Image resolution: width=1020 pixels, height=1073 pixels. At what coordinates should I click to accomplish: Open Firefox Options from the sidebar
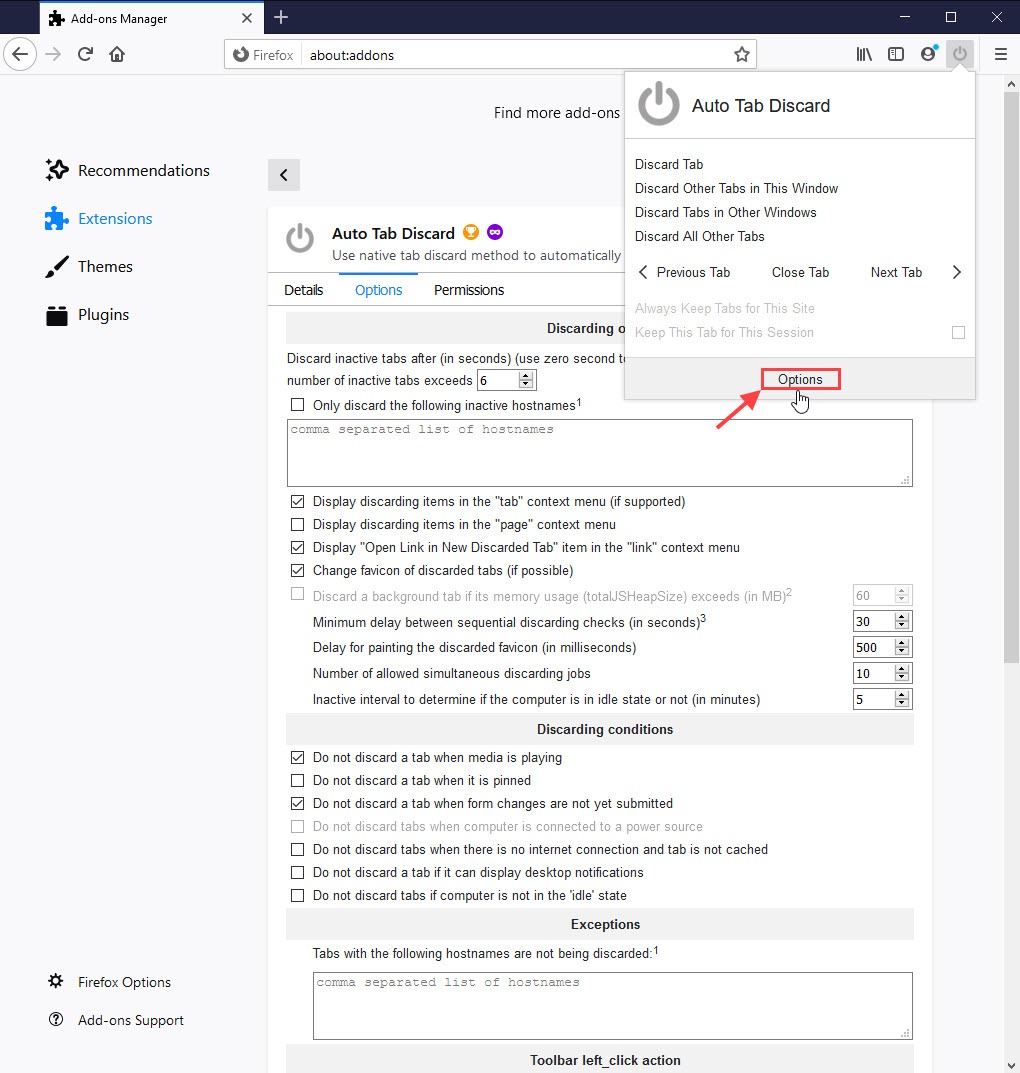pyautogui.click(x=122, y=982)
